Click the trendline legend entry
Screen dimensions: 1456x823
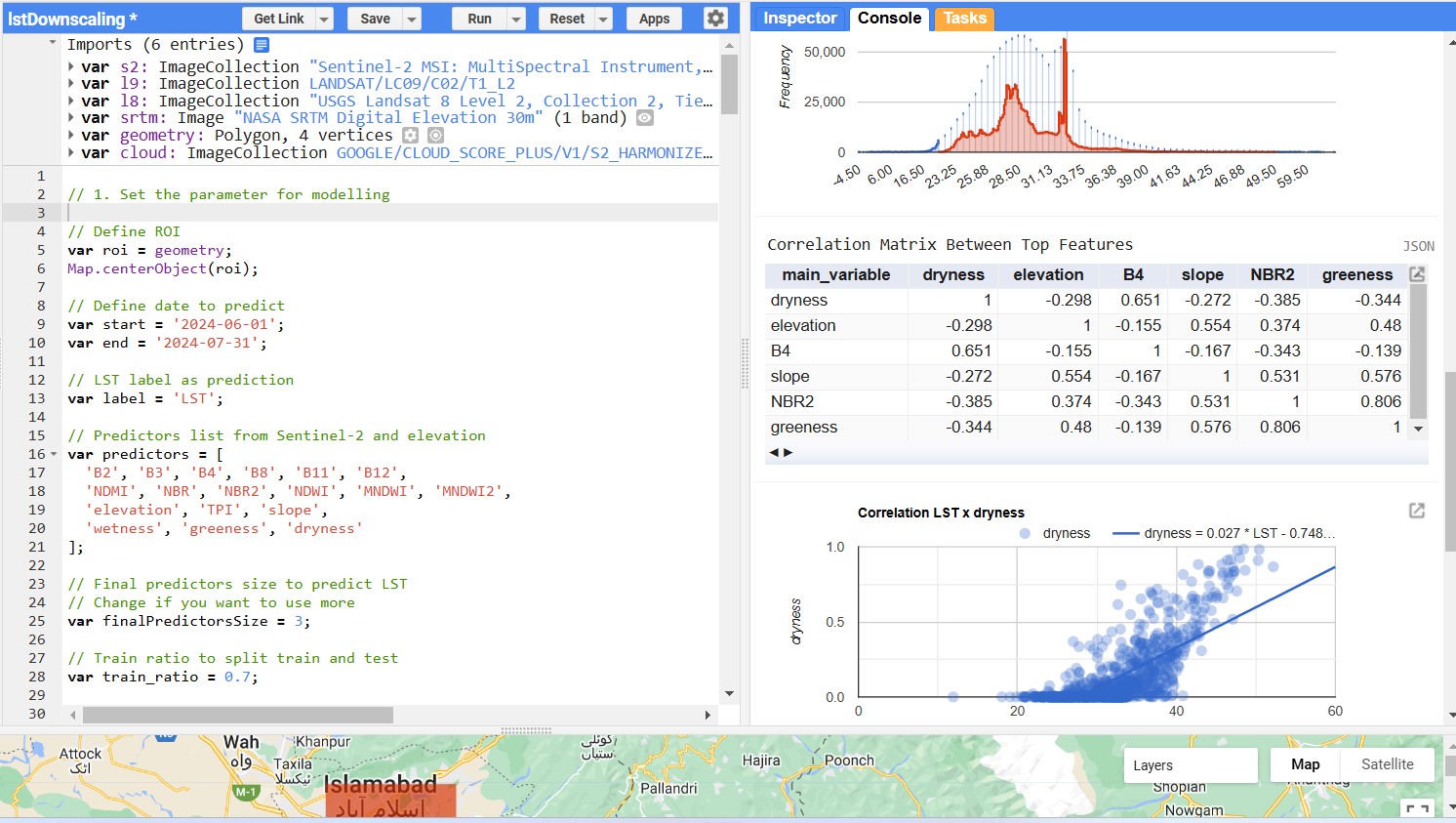pos(1224,533)
